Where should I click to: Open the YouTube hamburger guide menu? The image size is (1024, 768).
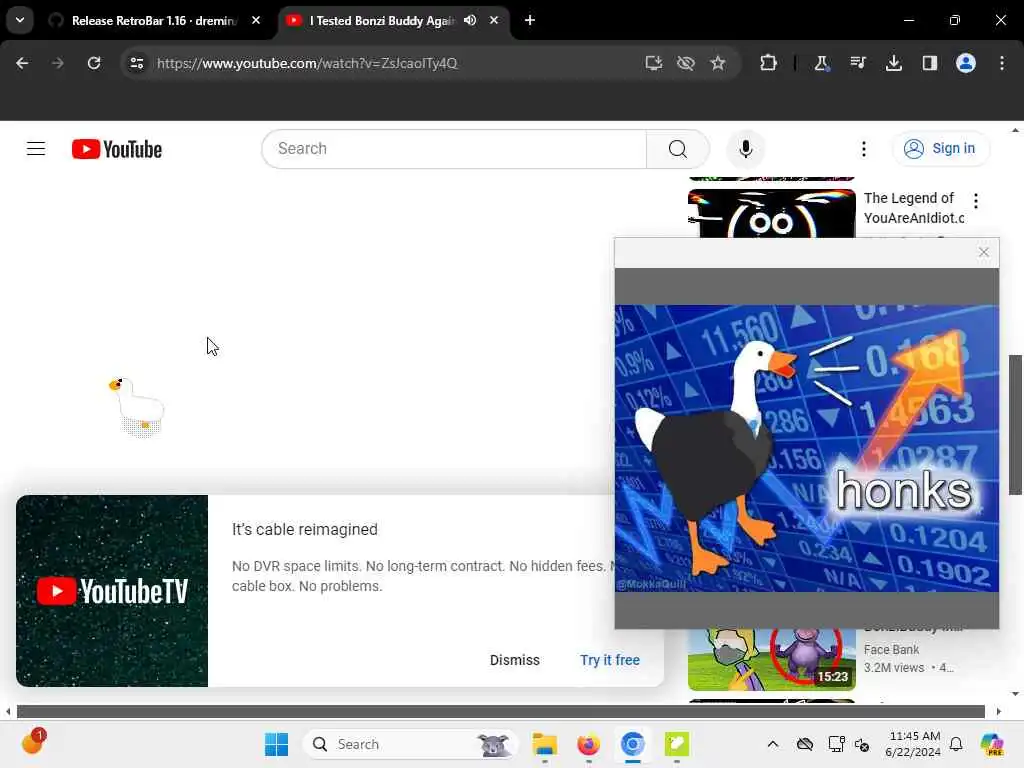coord(36,149)
